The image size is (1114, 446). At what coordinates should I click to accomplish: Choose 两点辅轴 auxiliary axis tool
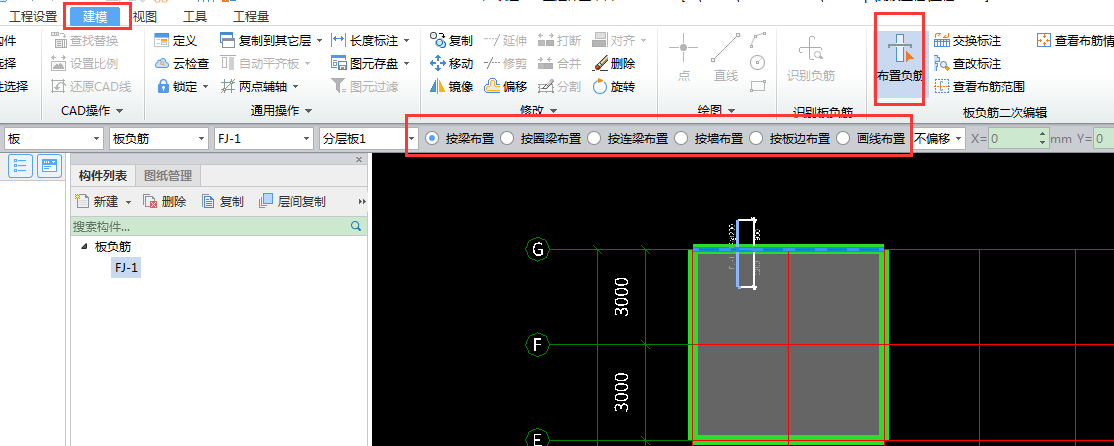click(x=259, y=86)
